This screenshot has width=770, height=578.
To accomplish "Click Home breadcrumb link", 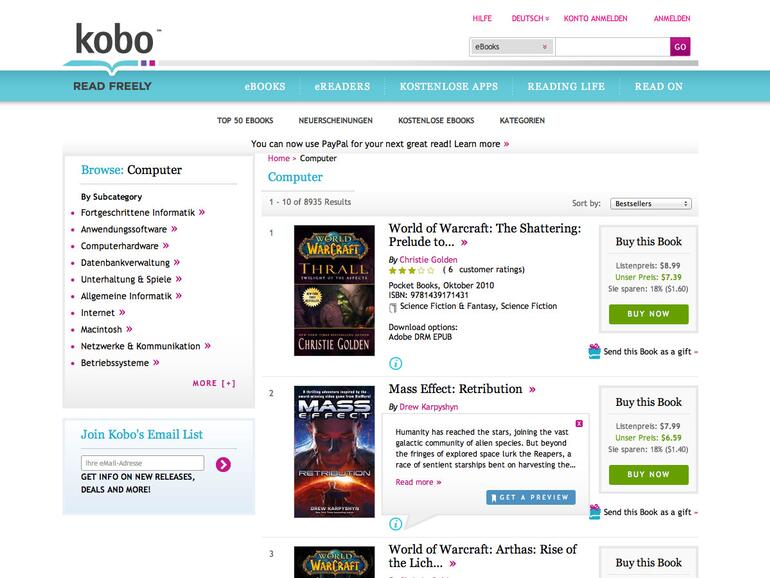I will (278, 158).
